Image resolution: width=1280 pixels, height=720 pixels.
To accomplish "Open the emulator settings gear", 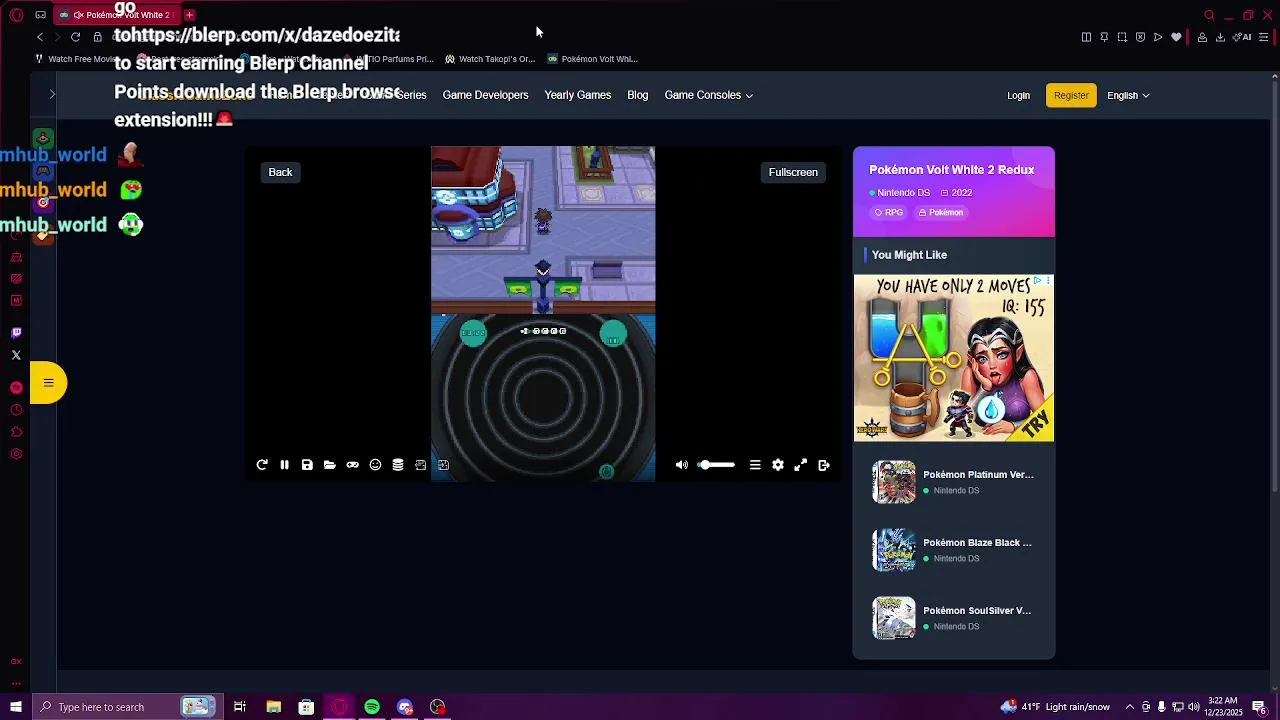I will click(x=778, y=465).
